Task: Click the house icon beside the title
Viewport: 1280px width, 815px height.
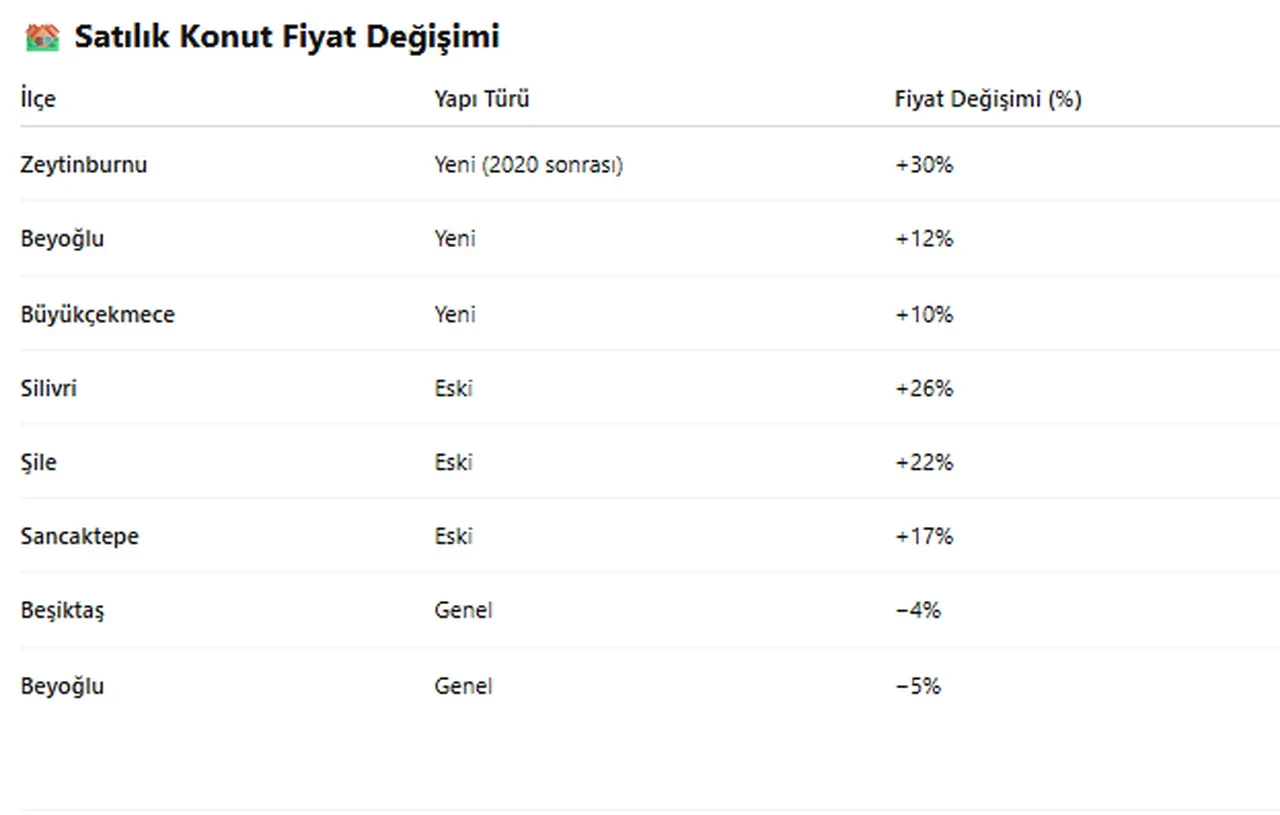Action: [x=42, y=38]
